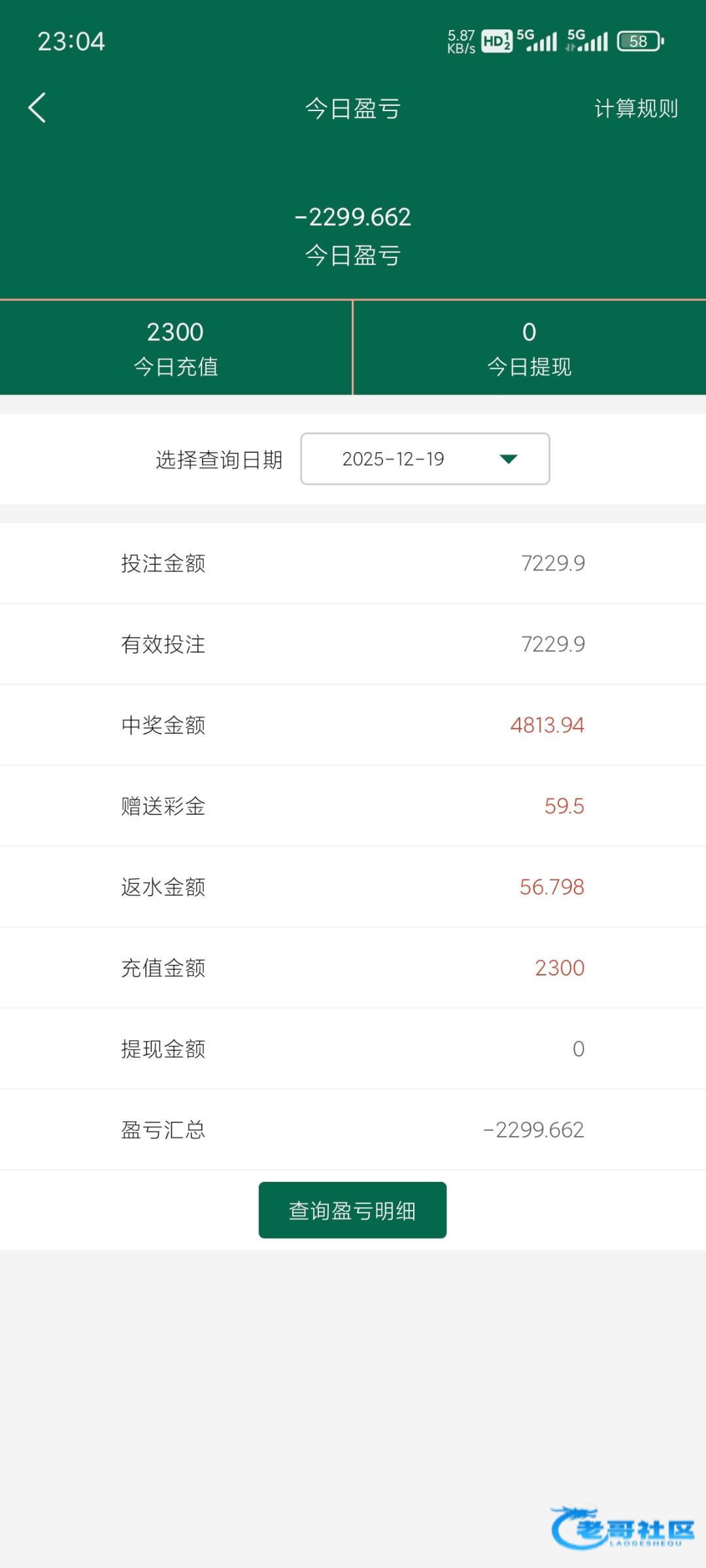
Task: Open the date dropdown showing 2025-12-19
Action: [x=424, y=459]
